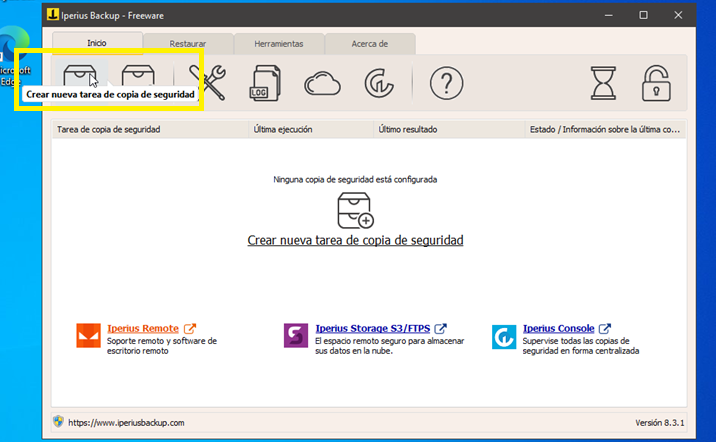Screen dimensions: 716x442
Task: Click the cloud icon in the toolbar
Action: coord(323,83)
